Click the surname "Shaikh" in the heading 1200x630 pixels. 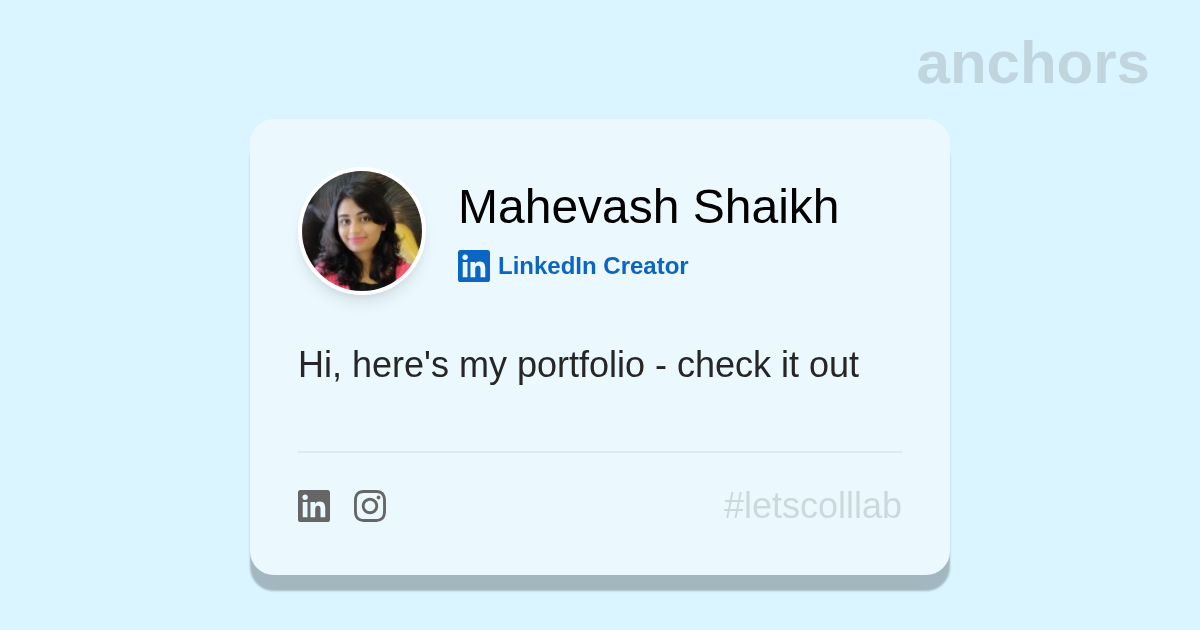[766, 207]
